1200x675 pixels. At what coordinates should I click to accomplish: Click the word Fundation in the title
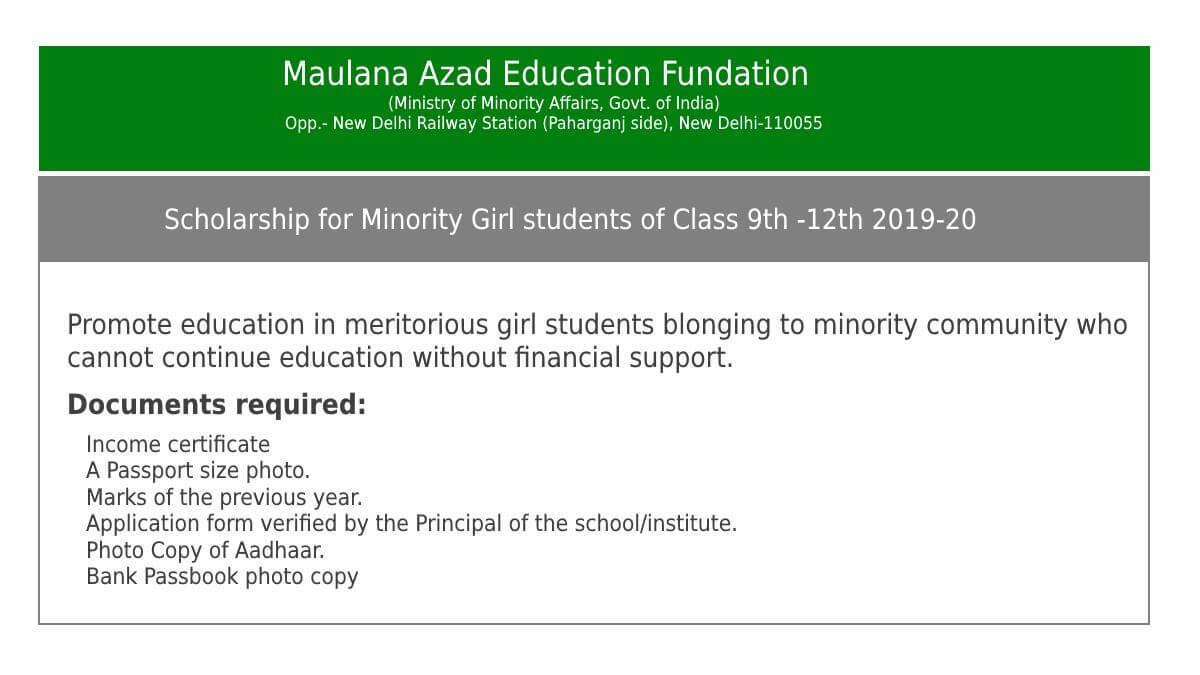coord(734,74)
